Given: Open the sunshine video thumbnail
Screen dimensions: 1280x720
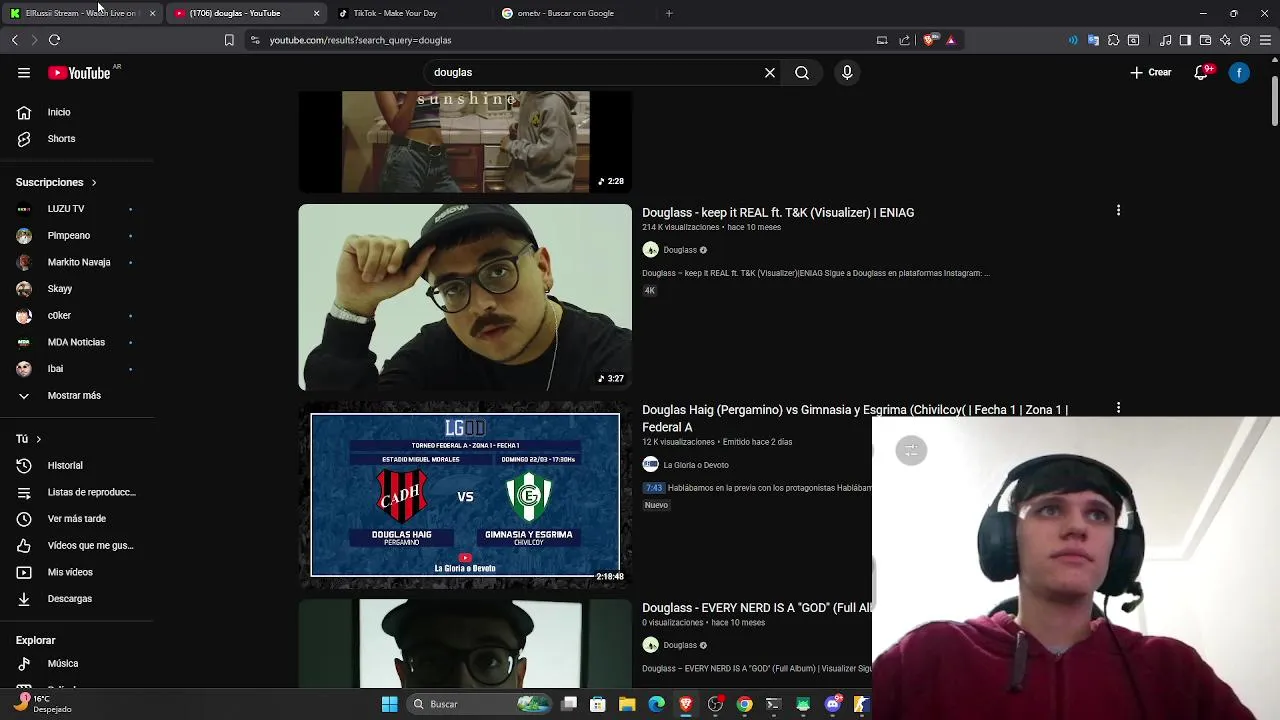Looking at the screenshot, I should pos(465,141).
